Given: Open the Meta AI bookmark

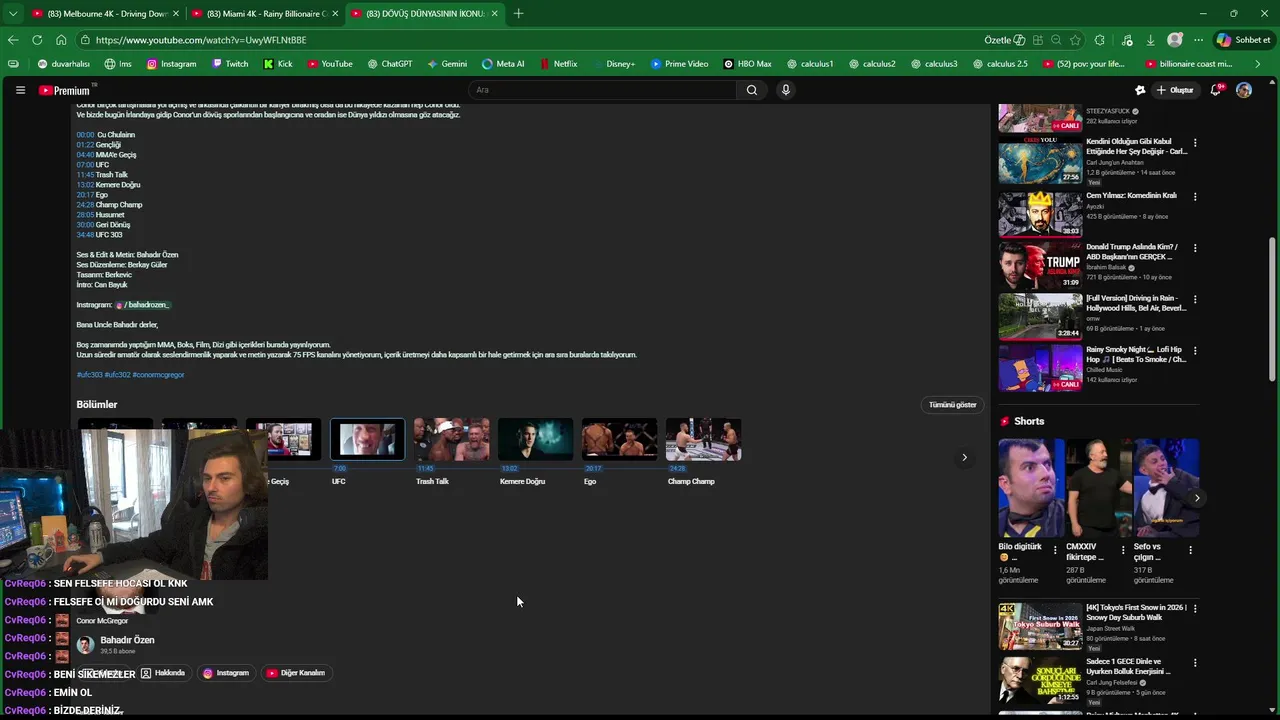Looking at the screenshot, I should coord(503,64).
